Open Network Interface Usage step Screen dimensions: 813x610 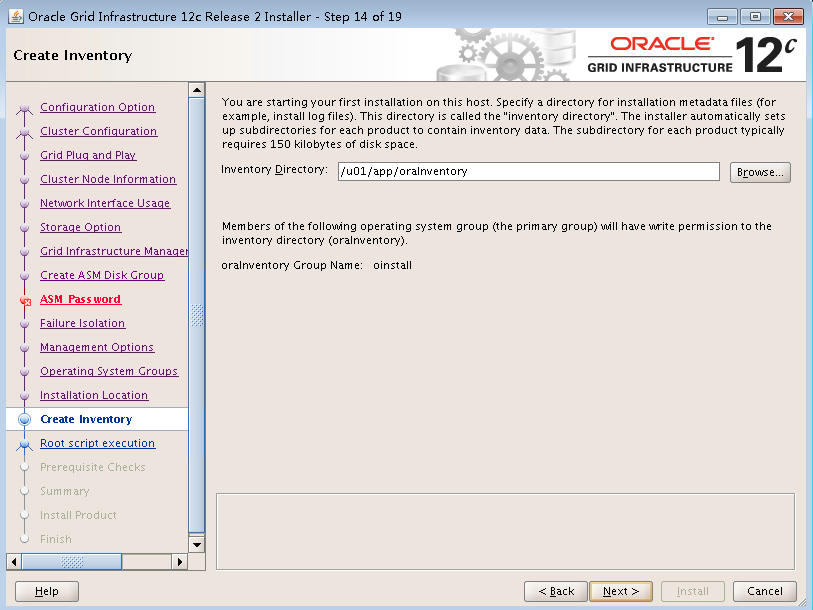pos(105,203)
